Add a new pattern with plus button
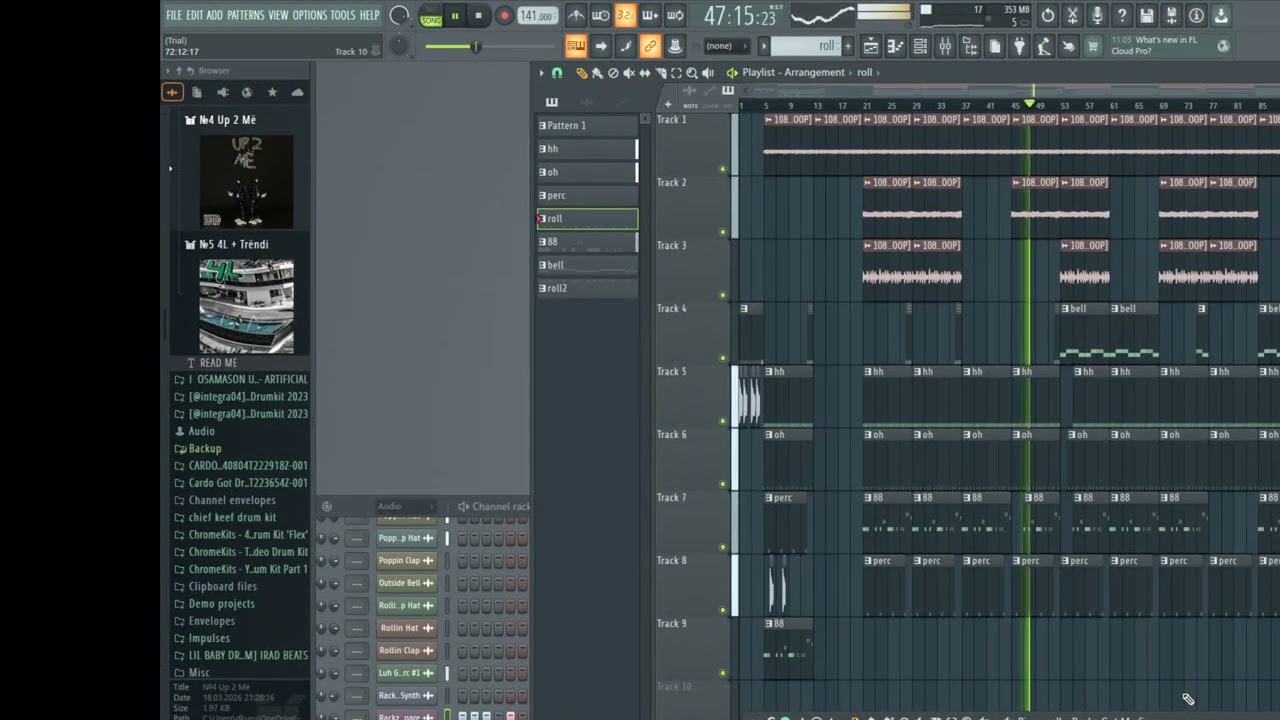Image resolution: width=1280 pixels, height=720 pixels. (848, 46)
